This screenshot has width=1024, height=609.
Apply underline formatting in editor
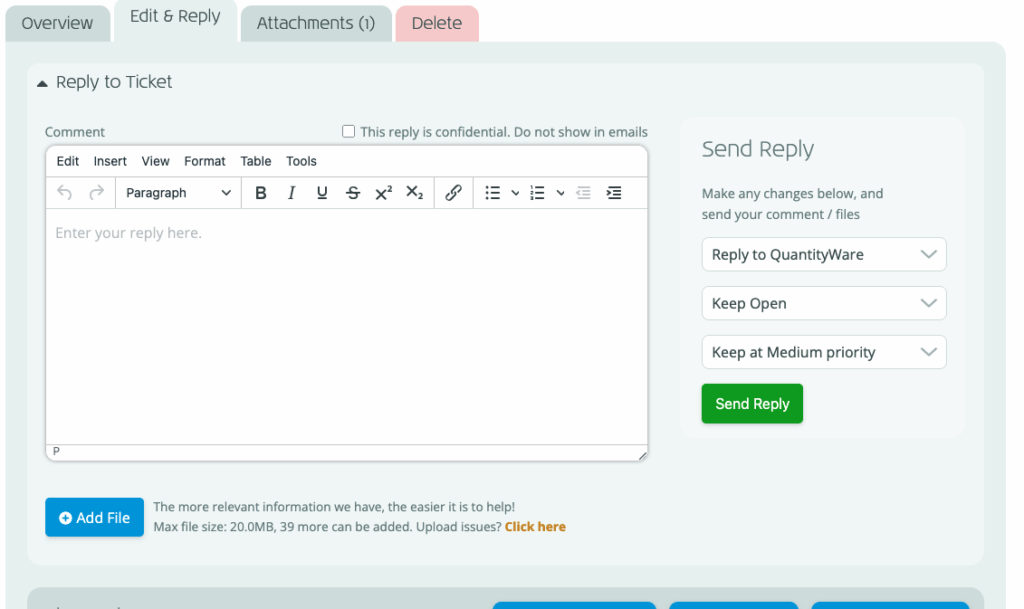322,193
